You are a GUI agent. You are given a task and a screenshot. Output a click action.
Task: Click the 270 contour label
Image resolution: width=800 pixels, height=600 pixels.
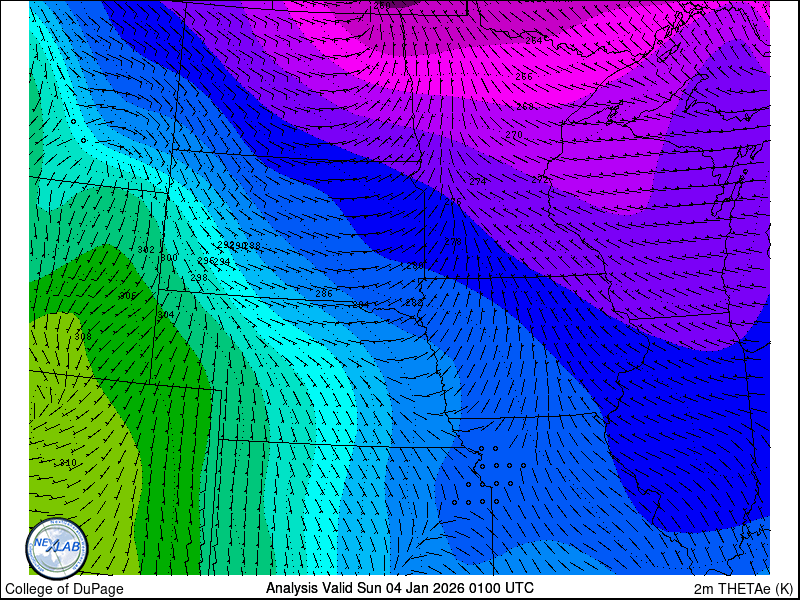point(514,135)
